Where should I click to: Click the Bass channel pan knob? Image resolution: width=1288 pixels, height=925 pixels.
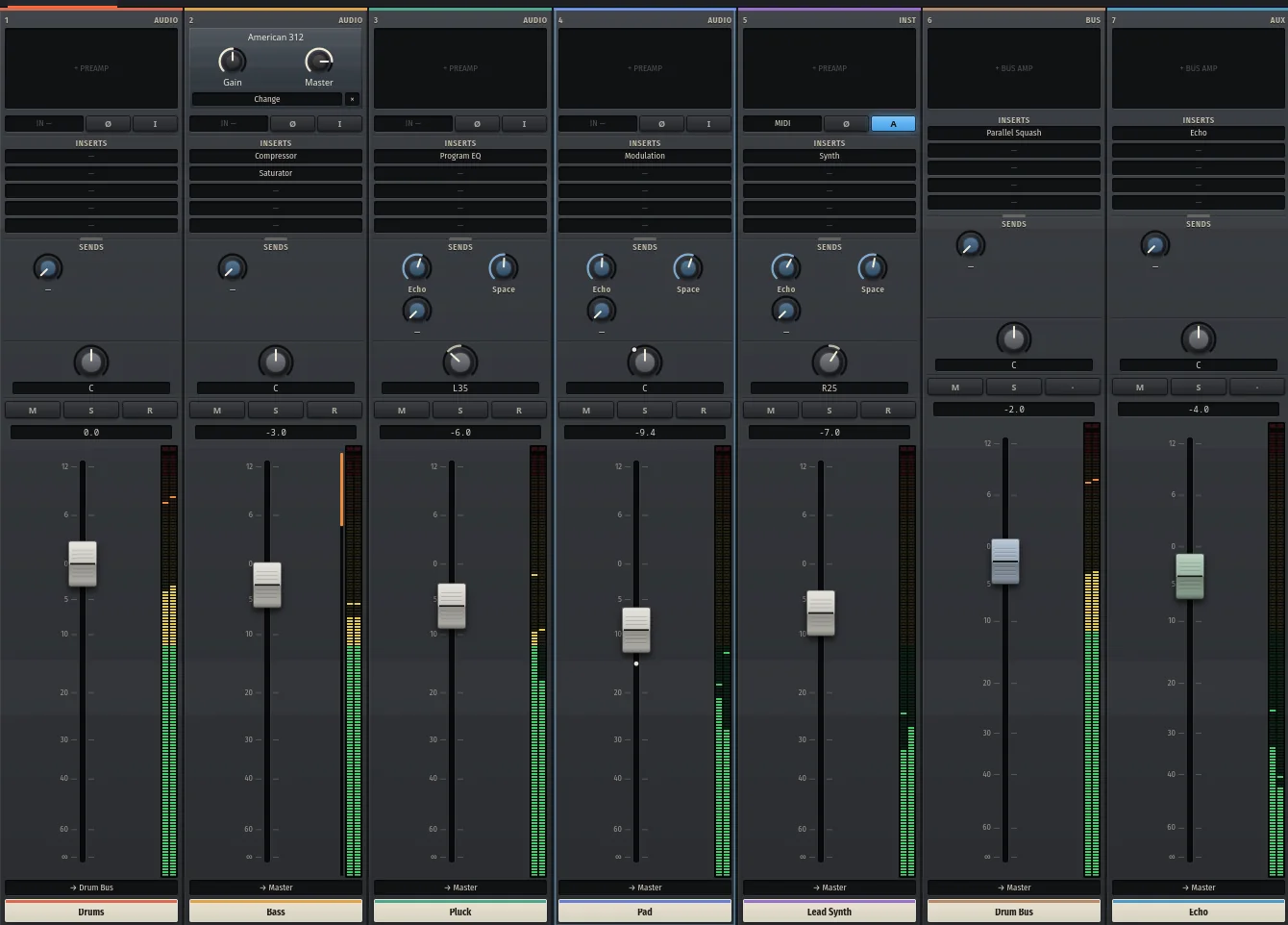point(276,362)
